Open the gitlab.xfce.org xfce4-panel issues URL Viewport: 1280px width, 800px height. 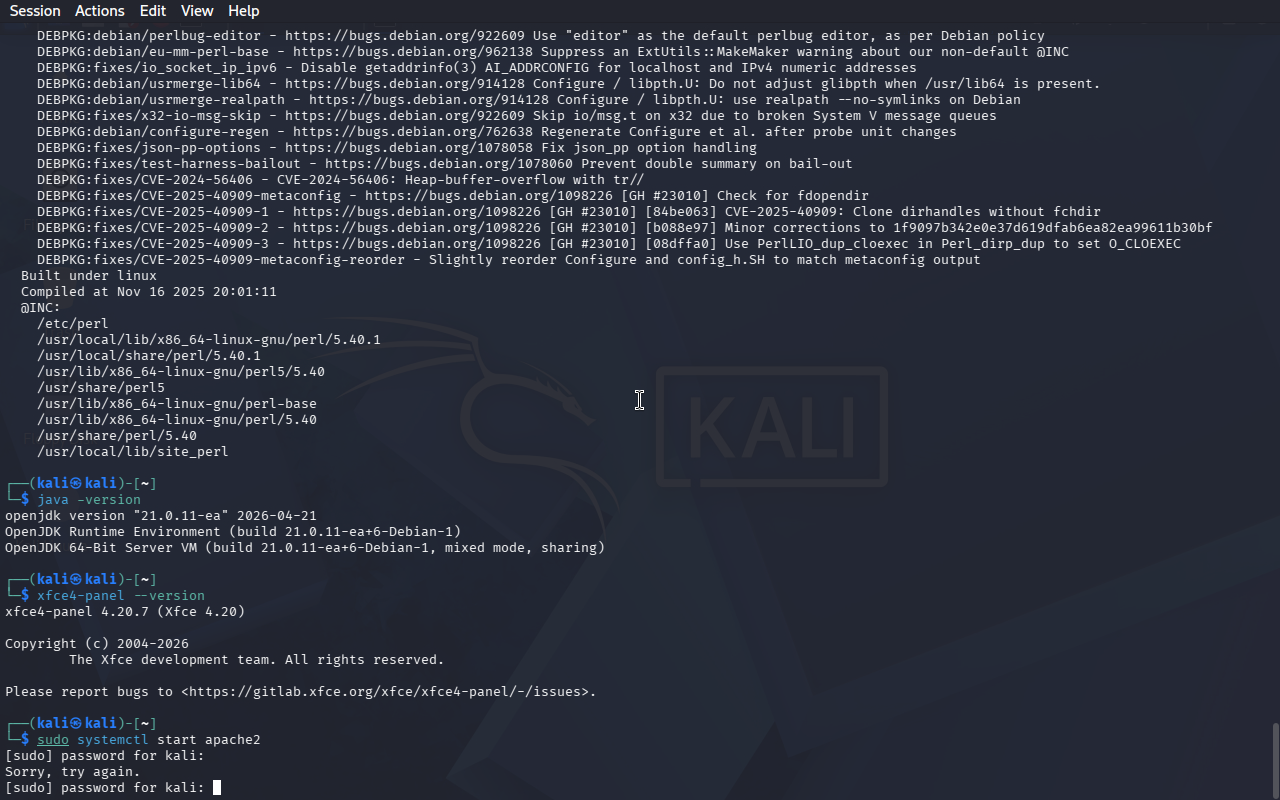[389, 692]
